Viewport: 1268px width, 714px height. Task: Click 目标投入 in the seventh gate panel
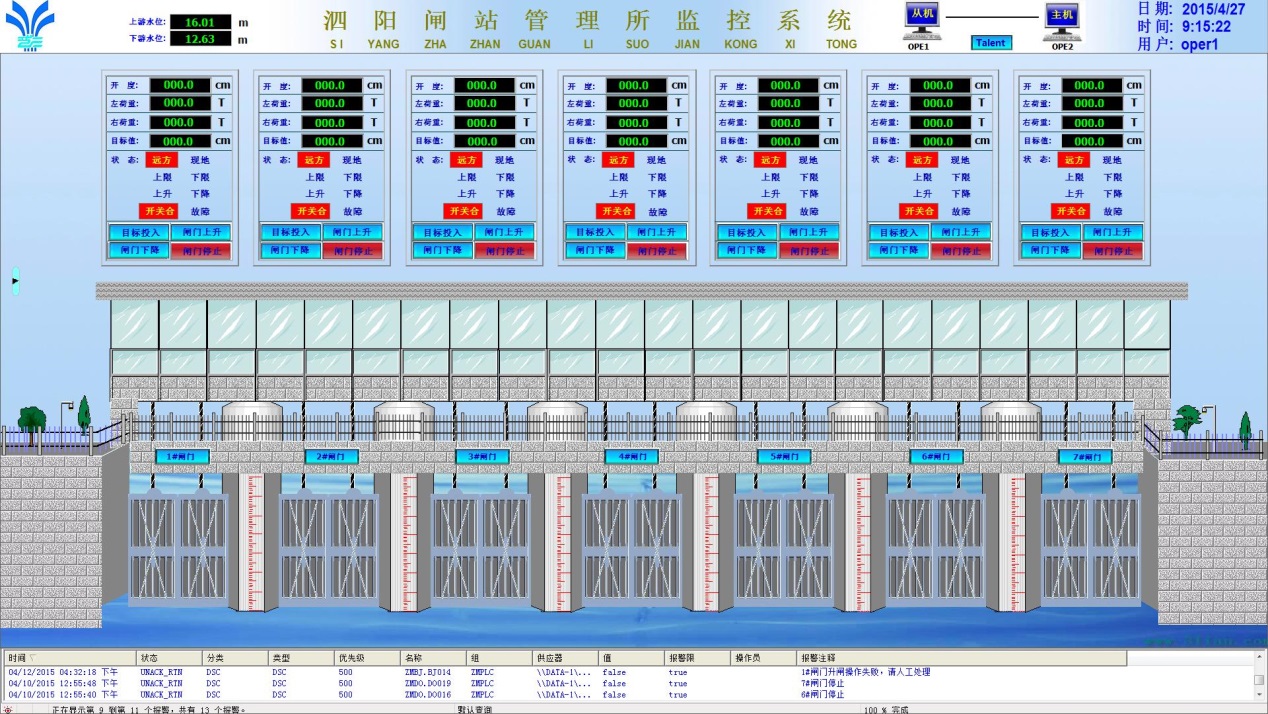pyautogui.click(x=1051, y=232)
